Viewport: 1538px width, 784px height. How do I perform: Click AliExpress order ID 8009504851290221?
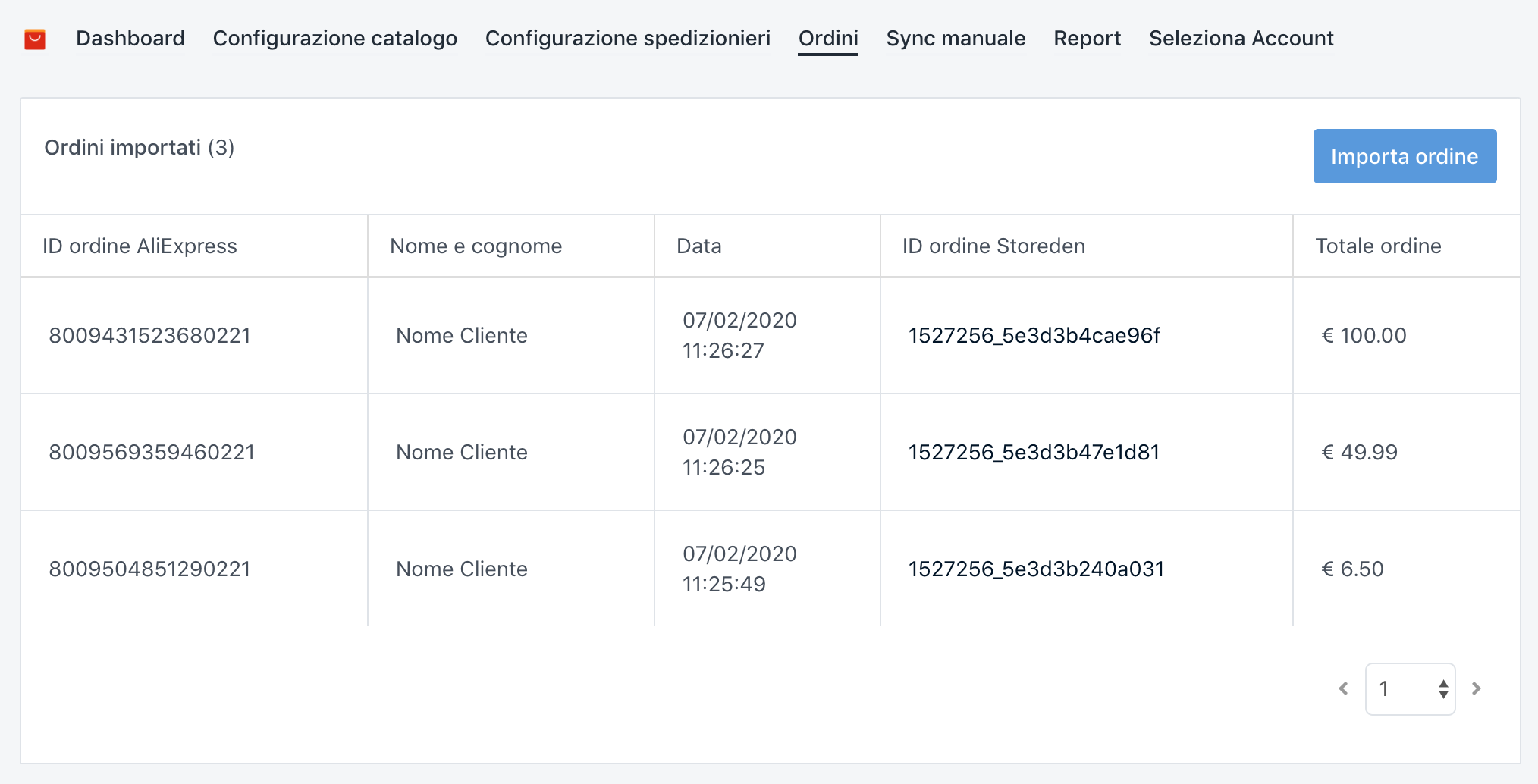[x=149, y=569]
